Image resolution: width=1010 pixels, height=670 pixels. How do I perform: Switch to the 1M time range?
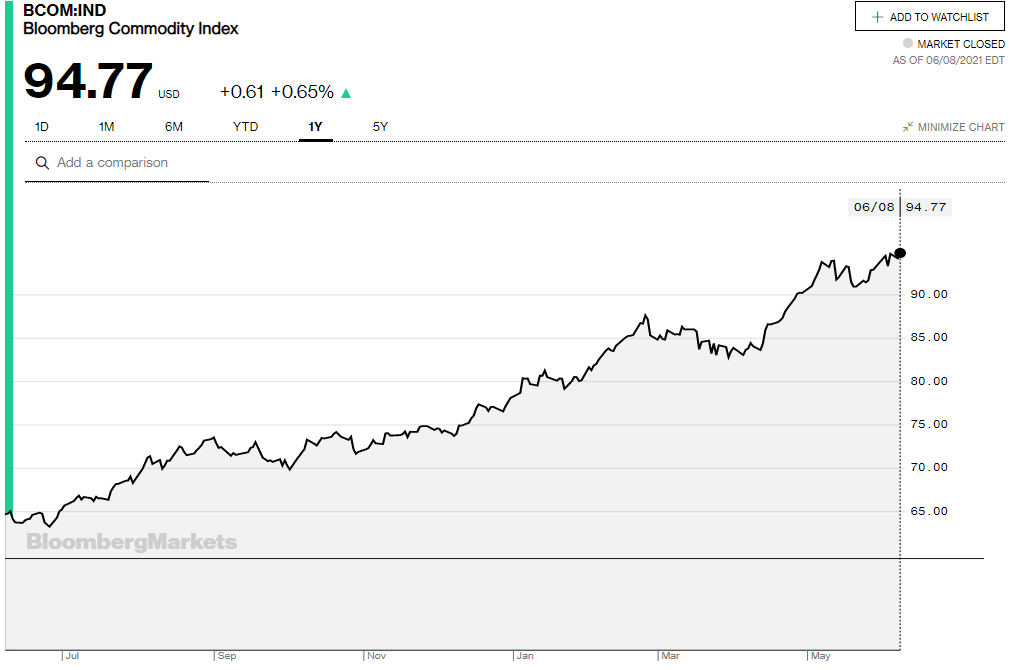107,127
